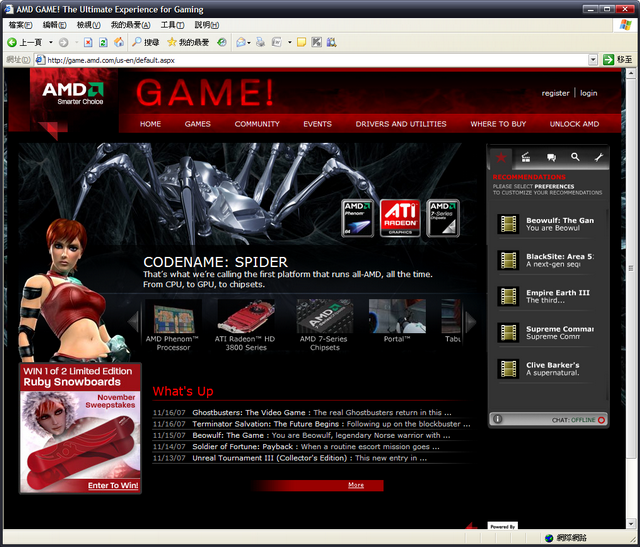640x547 pixels.
Task: Click carousel left arrow before AMD Phenom
Action: pyautogui.click(x=133, y=322)
